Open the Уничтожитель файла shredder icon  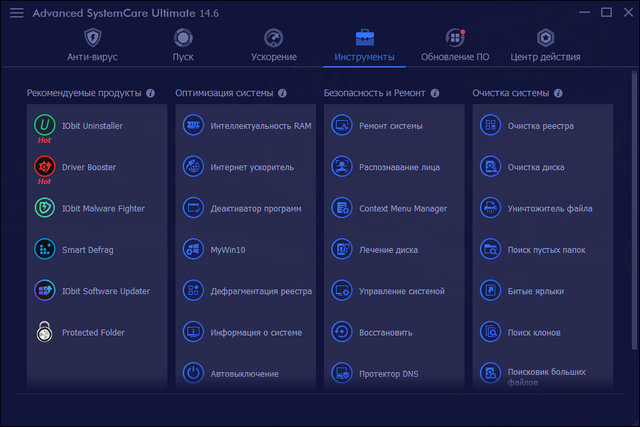490,208
